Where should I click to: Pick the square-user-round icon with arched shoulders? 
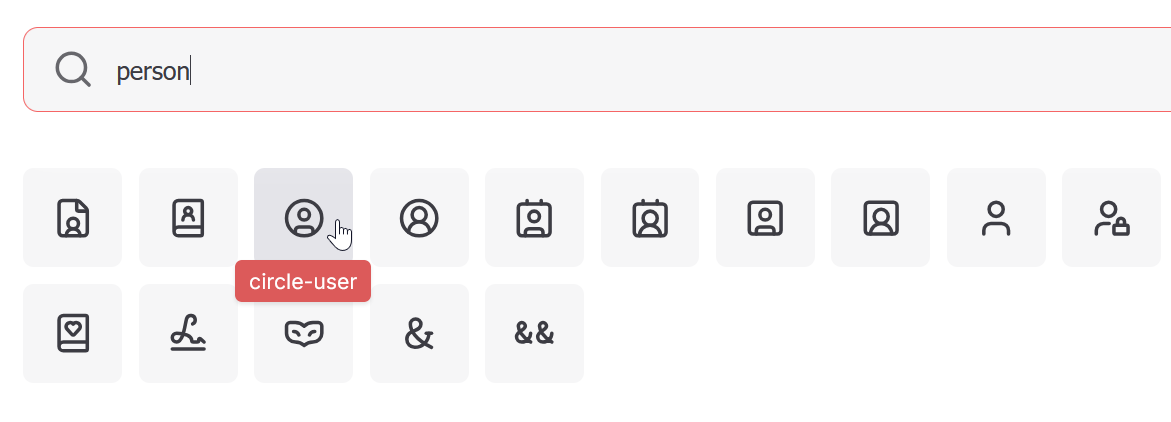click(x=880, y=217)
